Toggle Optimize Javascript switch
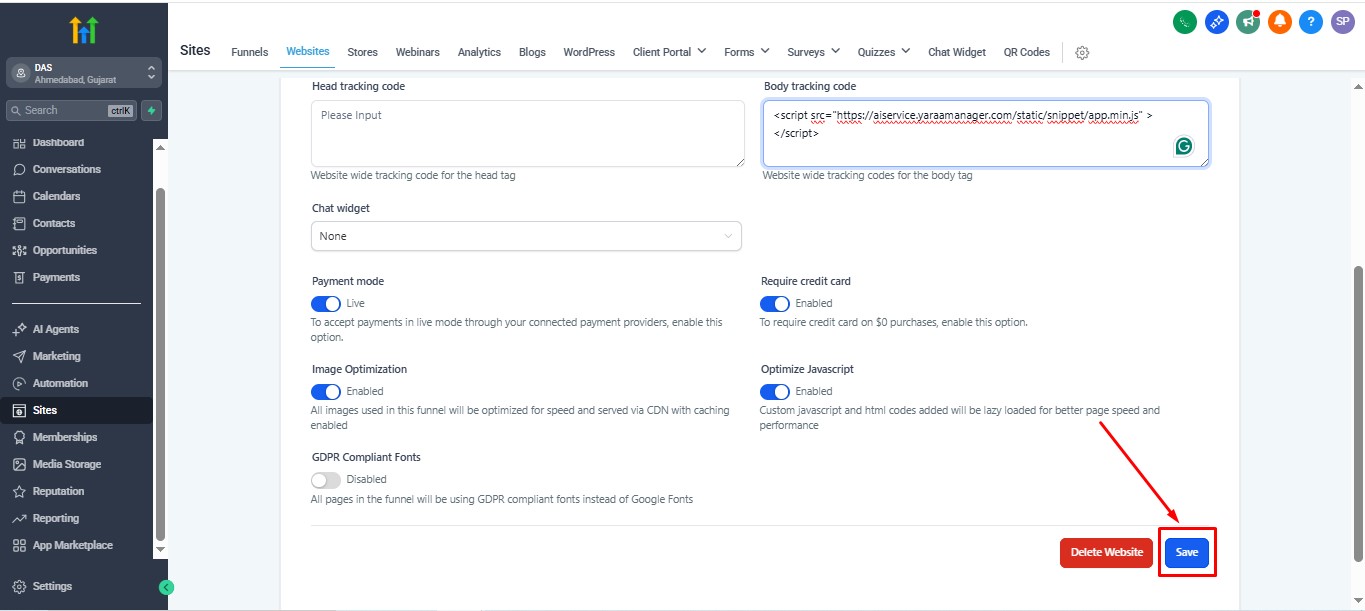 (775, 391)
